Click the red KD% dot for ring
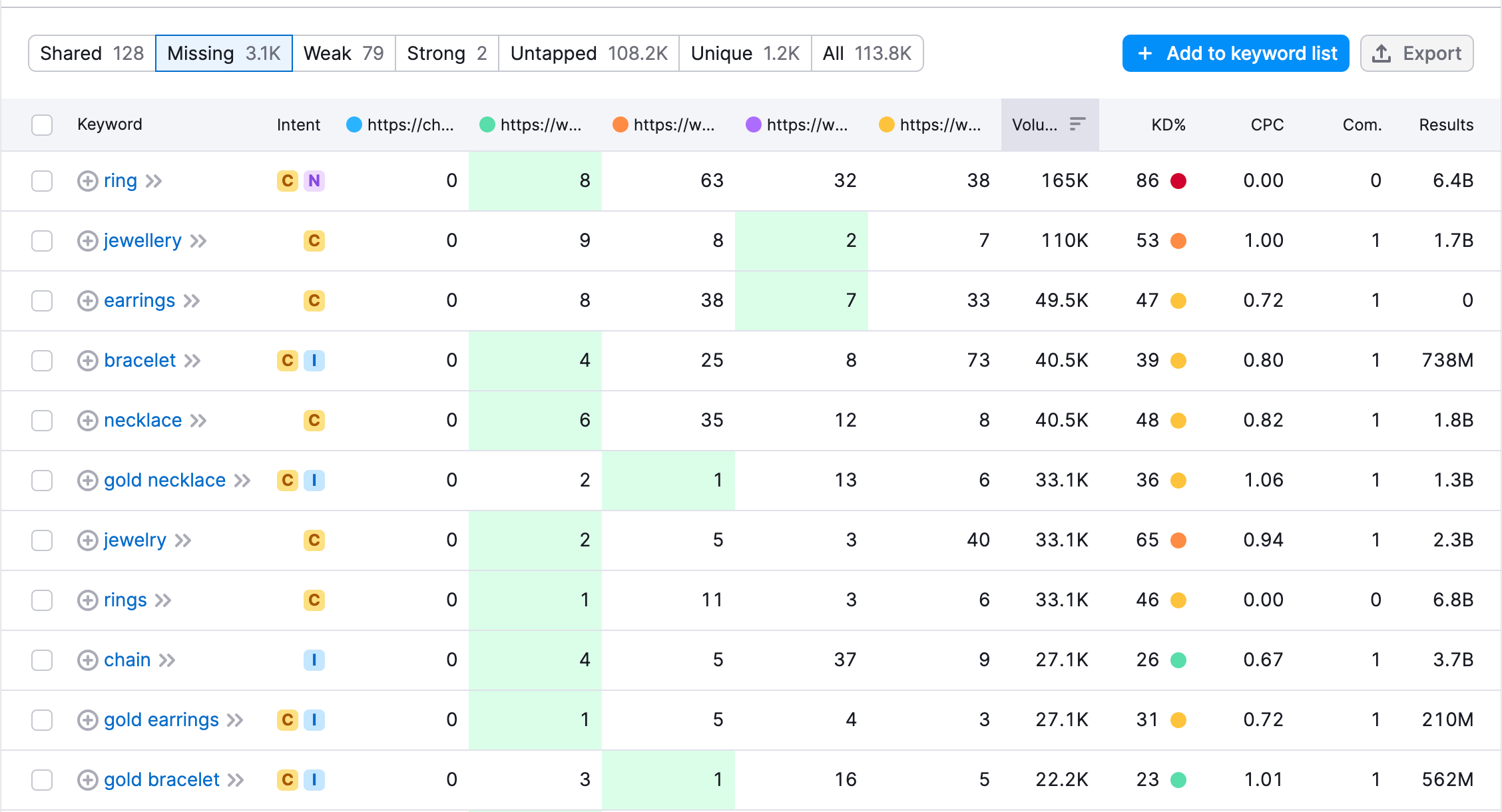 click(x=1178, y=180)
